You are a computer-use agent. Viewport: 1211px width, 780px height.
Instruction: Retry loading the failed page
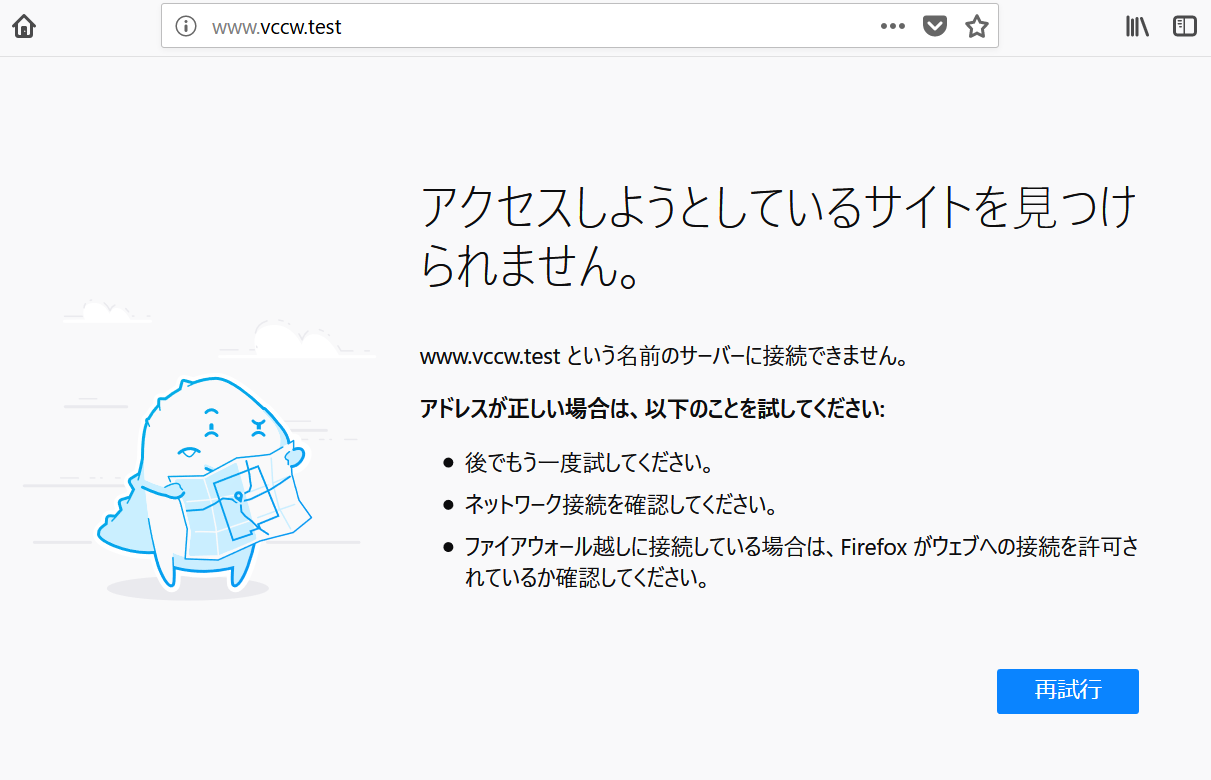(1067, 691)
